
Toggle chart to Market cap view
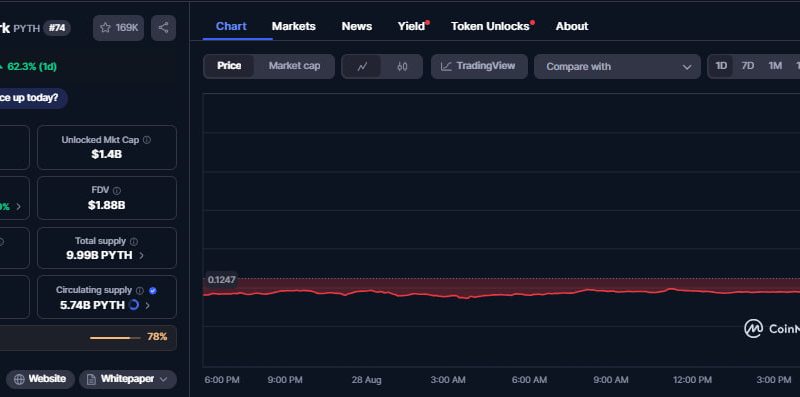point(294,66)
